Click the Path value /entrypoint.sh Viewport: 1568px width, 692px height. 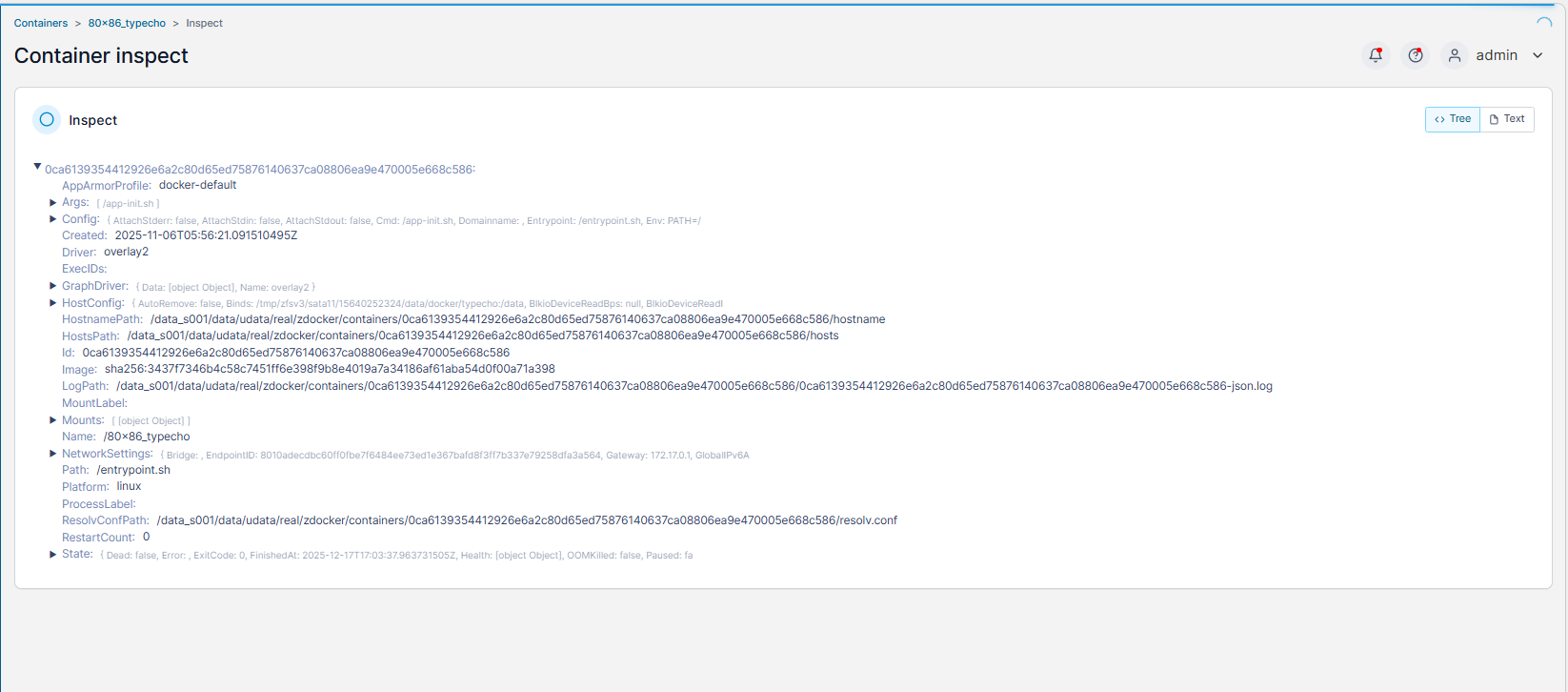pos(134,470)
